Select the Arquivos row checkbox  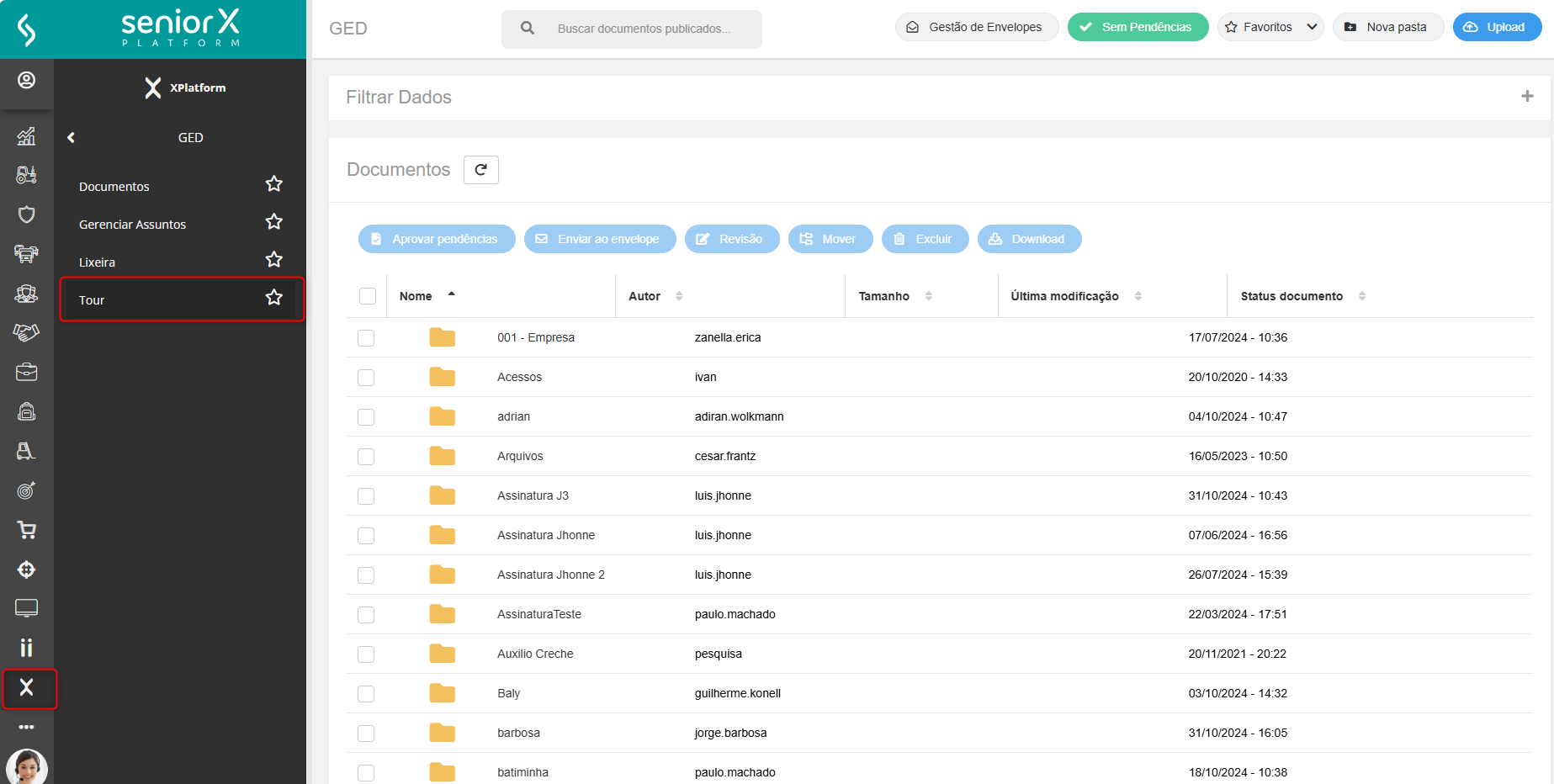(x=366, y=457)
